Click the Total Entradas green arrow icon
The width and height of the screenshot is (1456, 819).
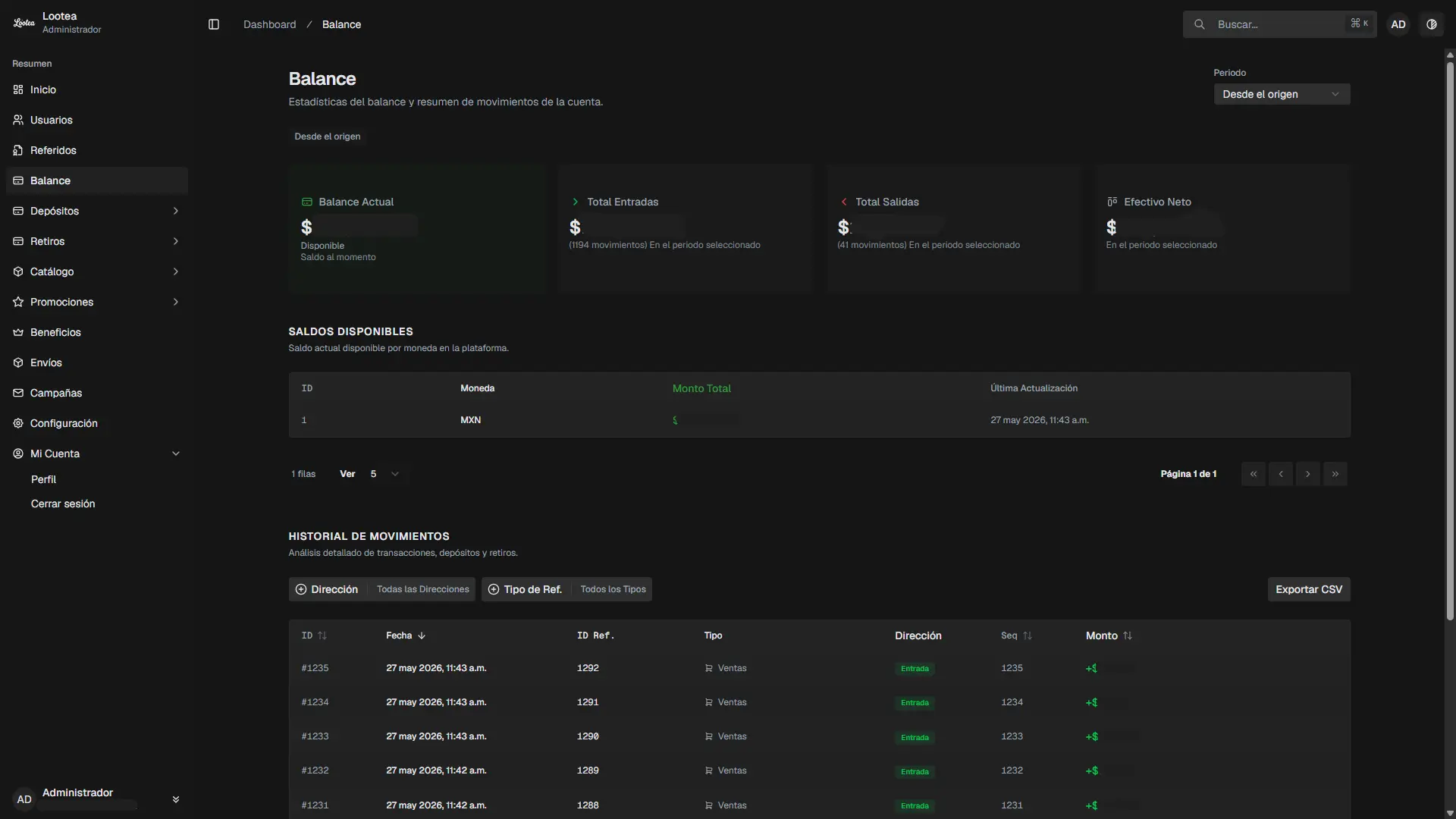click(x=576, y=202)
